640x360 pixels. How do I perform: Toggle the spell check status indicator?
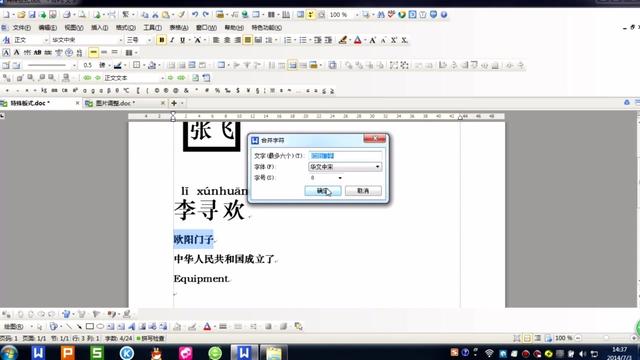coord(150,338)
